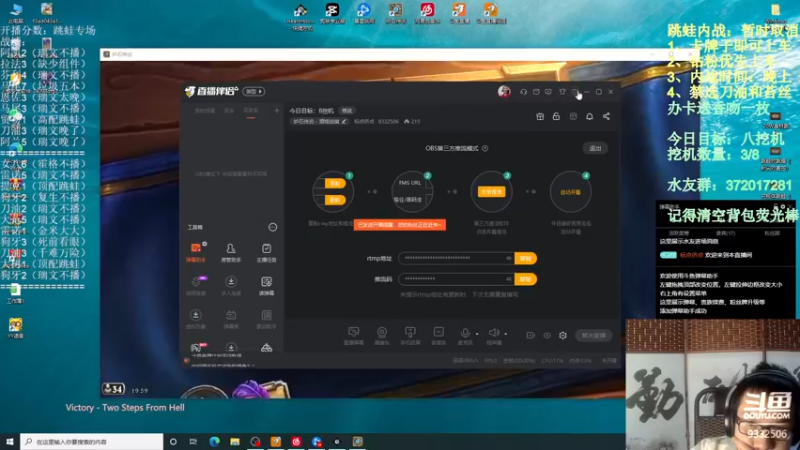
Task: Click the download tool icon in second row
Action: tap(231, 286)
